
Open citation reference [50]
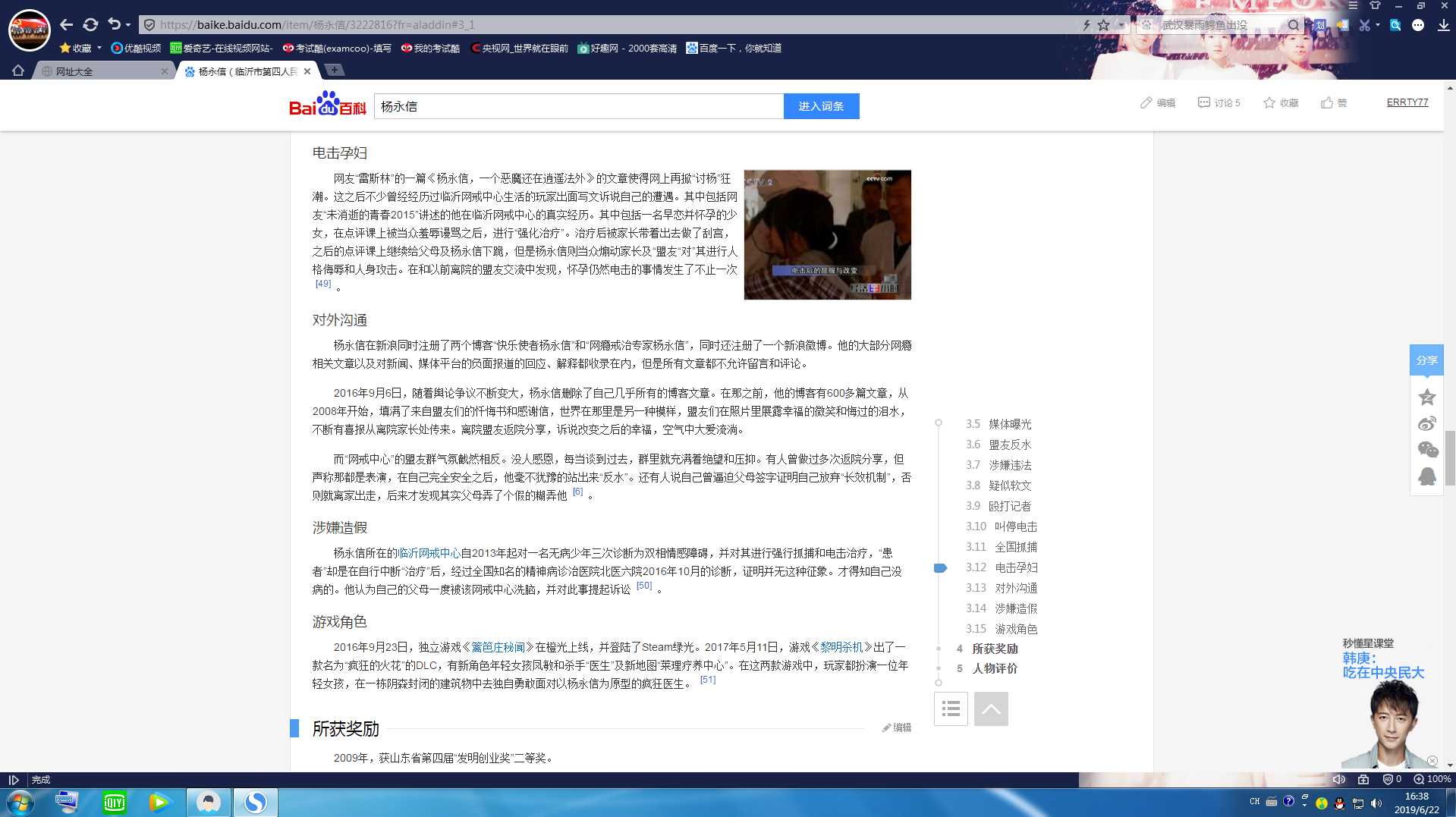point(644,586)
